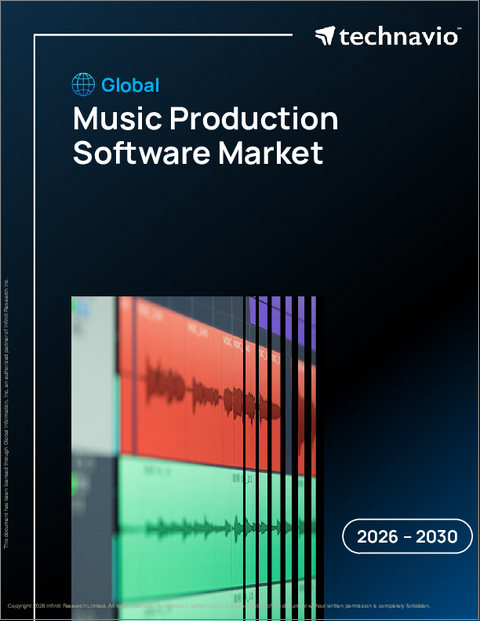Click the vertical licensing notice on left edge
The height and width of the screenshot is (621, 480).
[6, 413]
